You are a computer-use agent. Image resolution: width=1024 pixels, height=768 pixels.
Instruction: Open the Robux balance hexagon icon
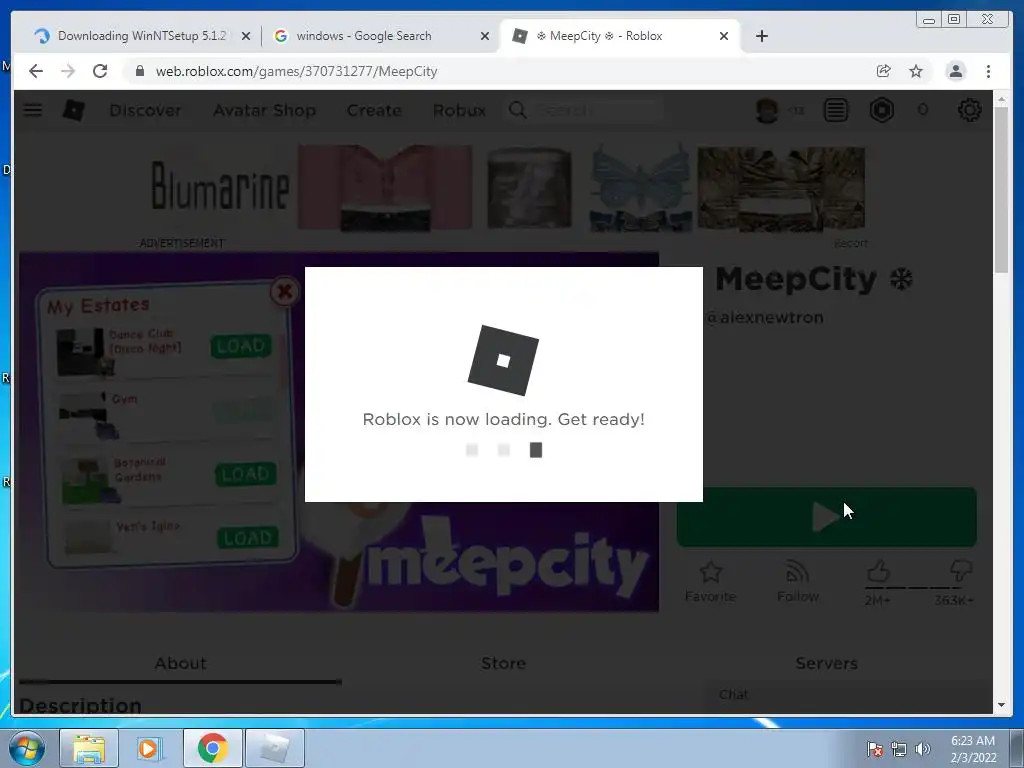click(x=882, y=110)
